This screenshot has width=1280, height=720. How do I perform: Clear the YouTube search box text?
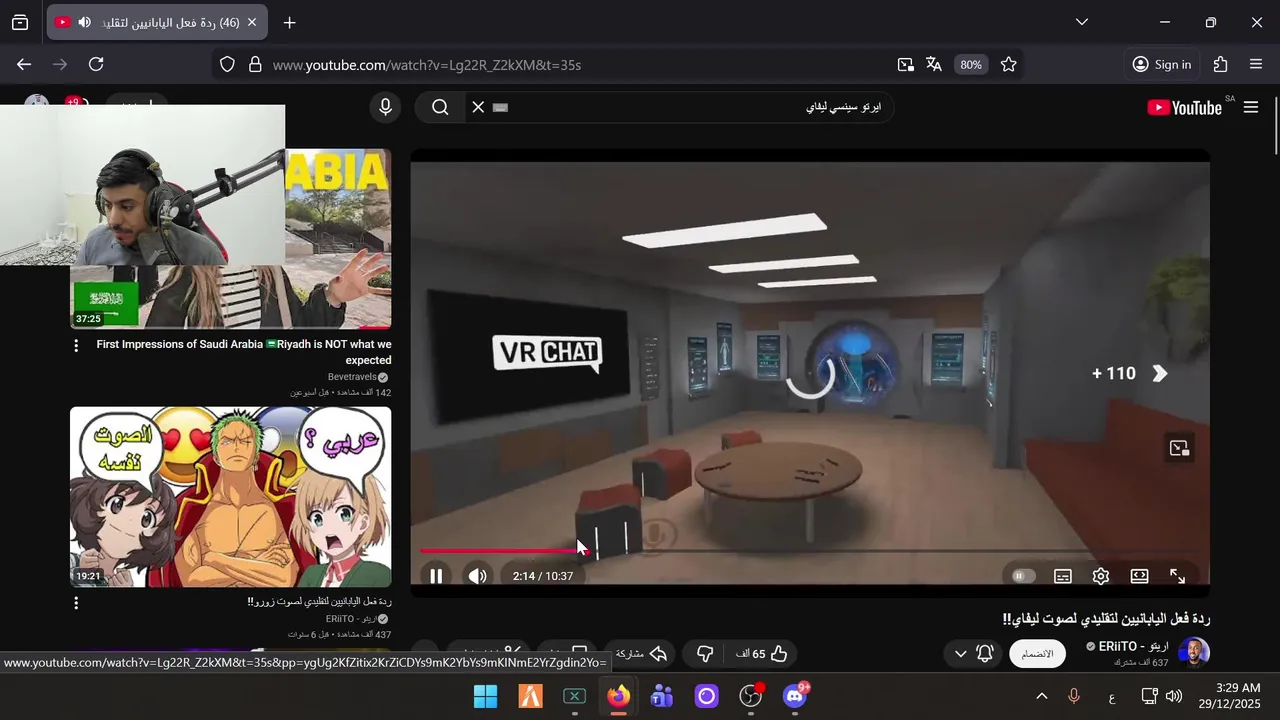[x=478, y=107]
